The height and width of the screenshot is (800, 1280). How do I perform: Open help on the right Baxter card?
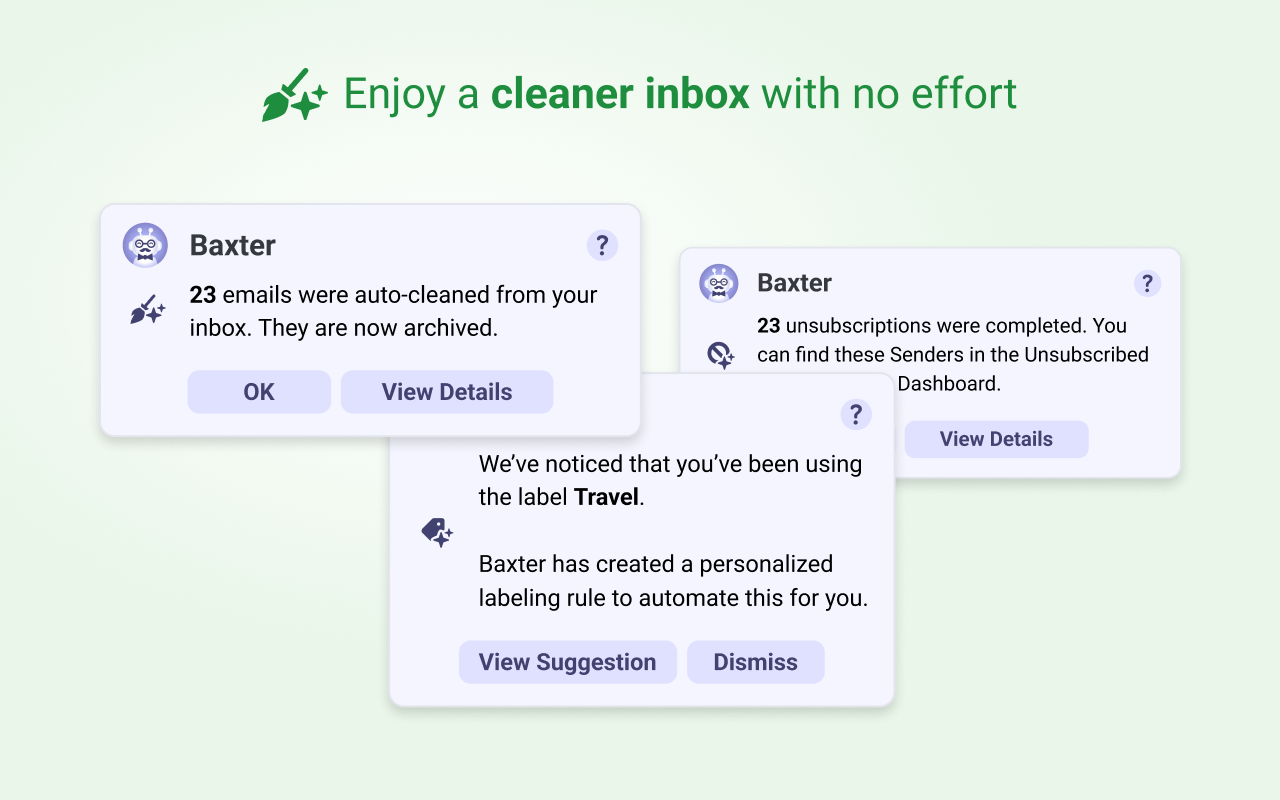click(x=1147, y=283)
